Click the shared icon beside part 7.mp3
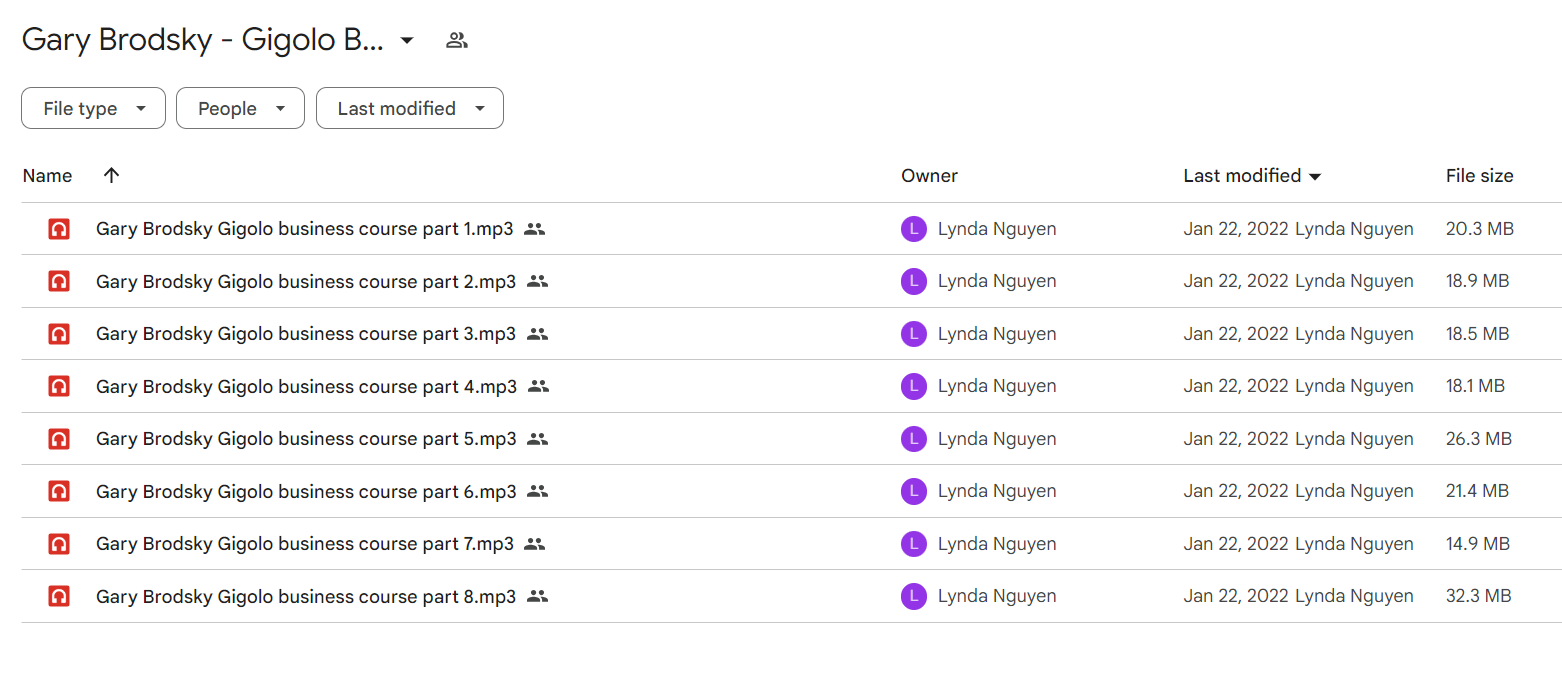Screen dimensions: 1562x699 coord(535,544)
